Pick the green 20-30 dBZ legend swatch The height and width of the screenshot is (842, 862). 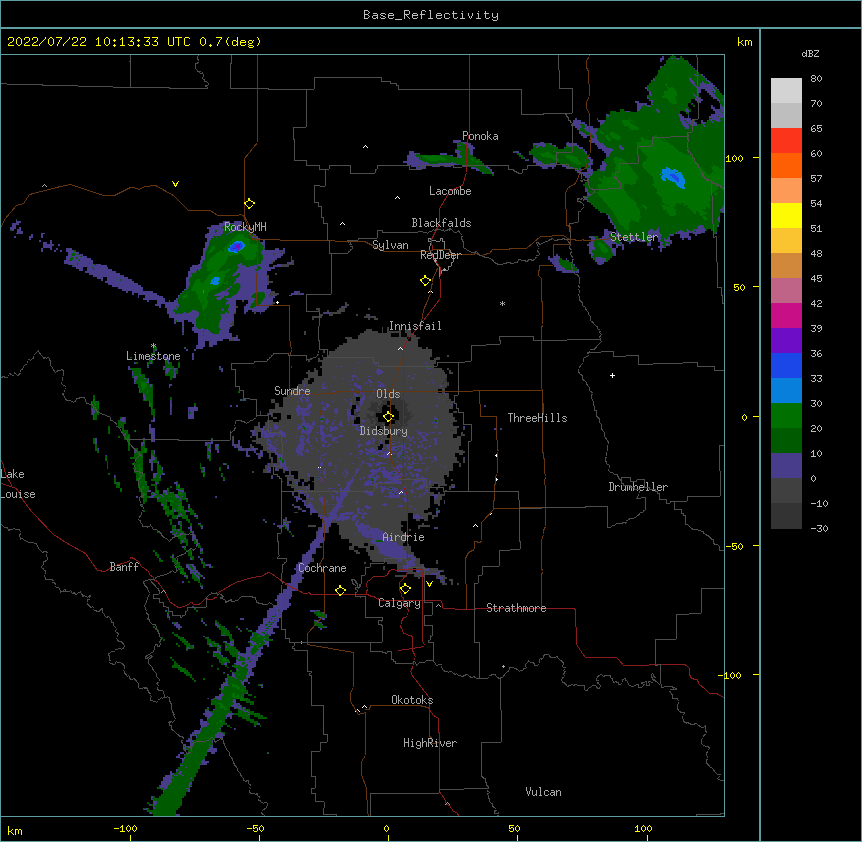point(786,416)
